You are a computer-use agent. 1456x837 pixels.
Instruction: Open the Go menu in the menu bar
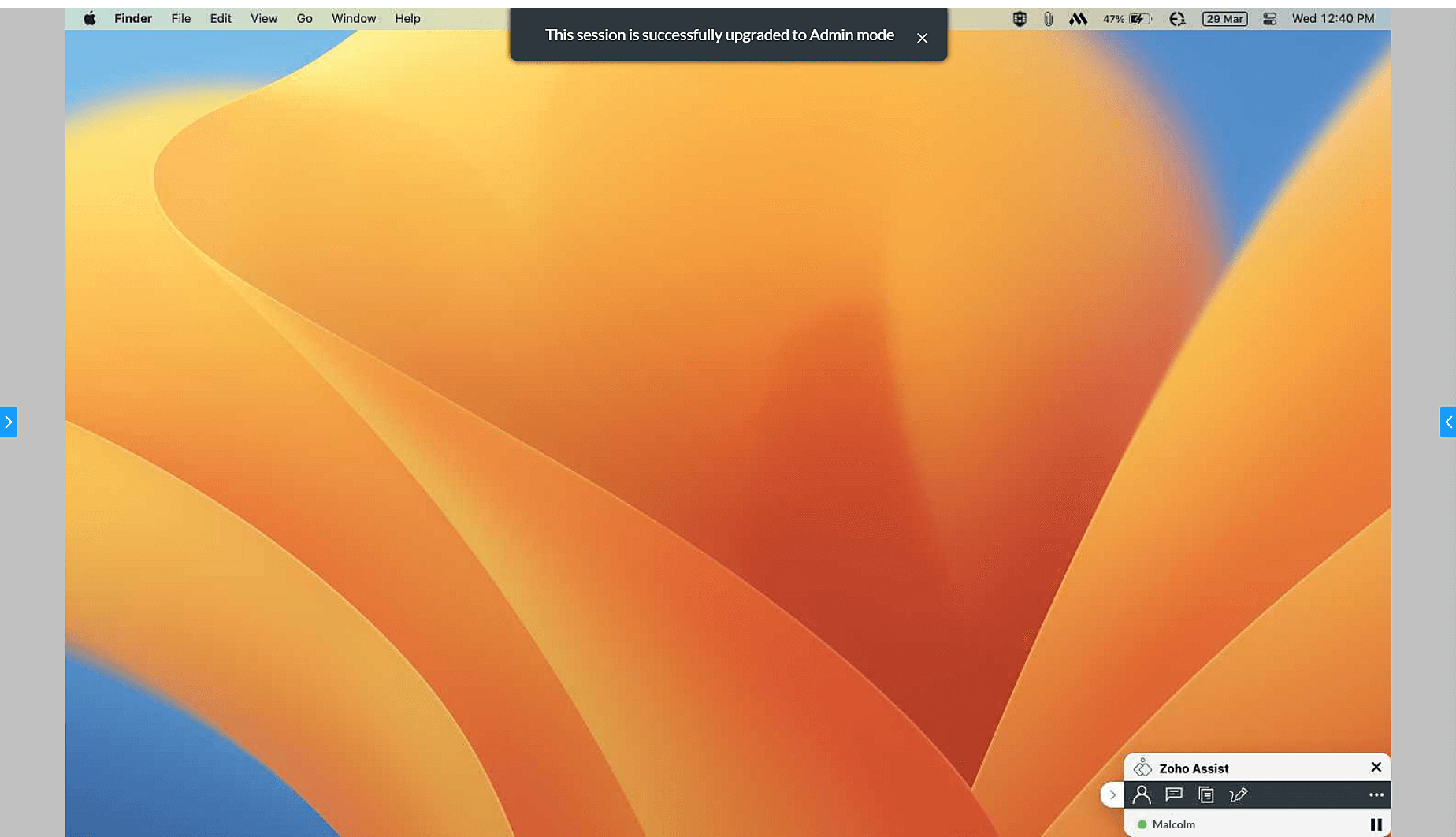coord(304,18)
